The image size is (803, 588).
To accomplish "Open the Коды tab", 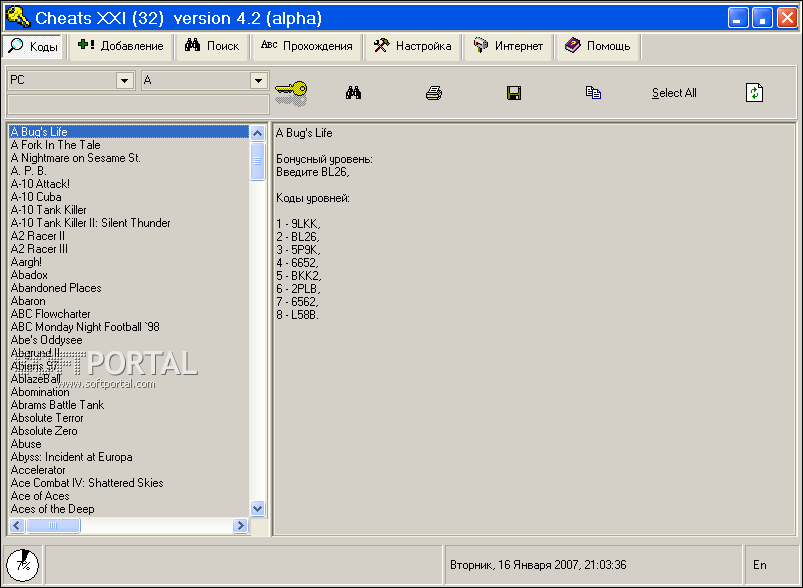I will pos(32,46).
